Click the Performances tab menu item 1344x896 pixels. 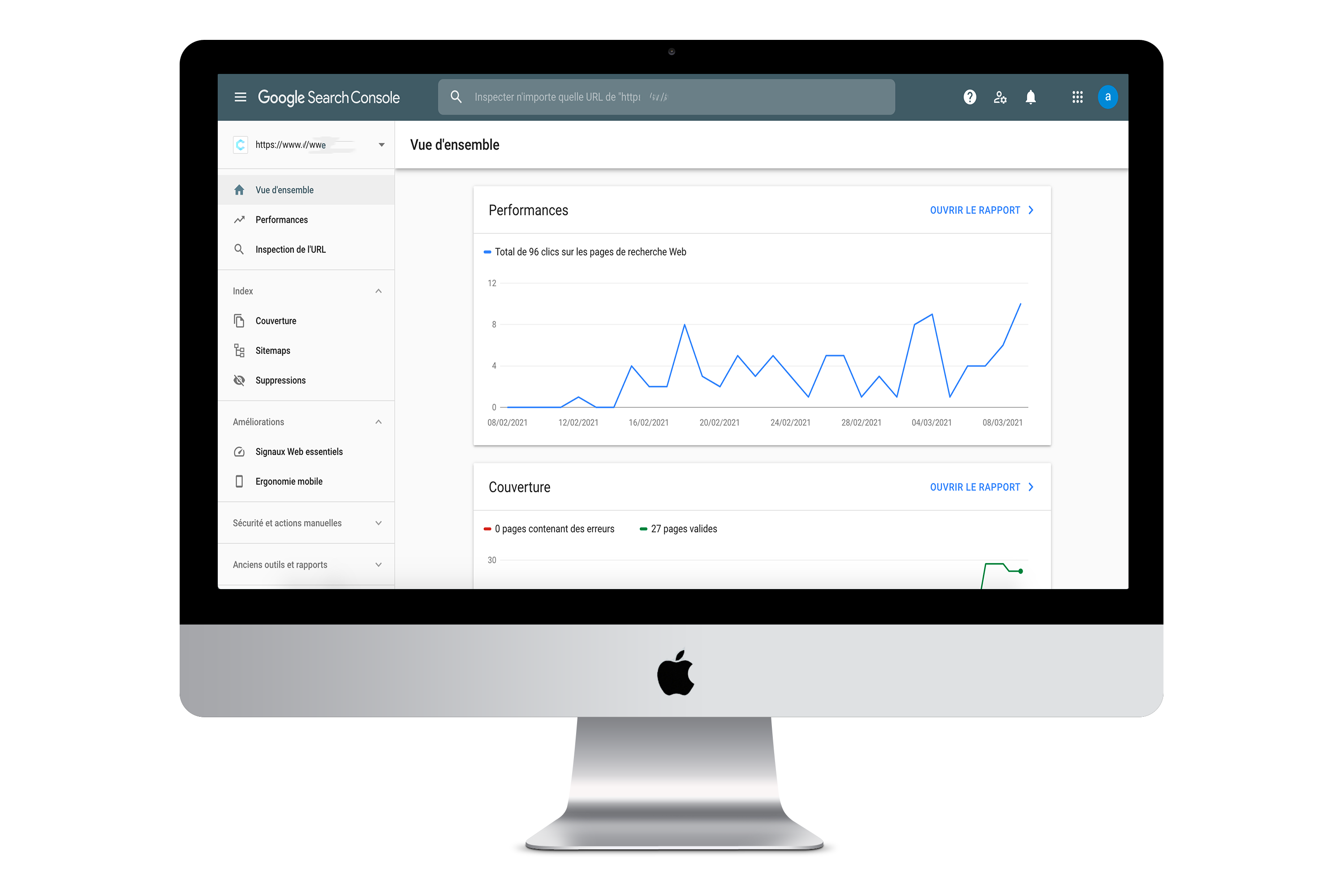tap(281, 219)
